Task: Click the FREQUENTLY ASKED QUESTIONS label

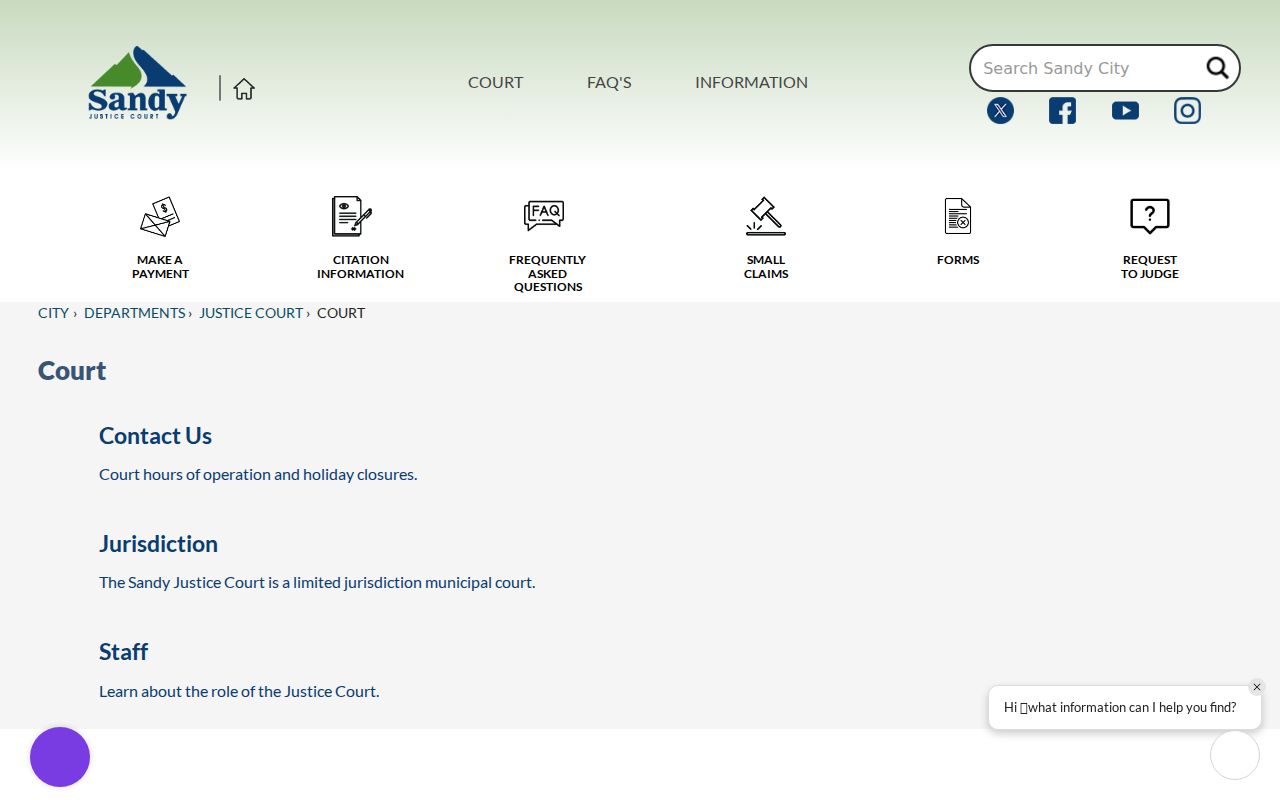Action: 548,273
